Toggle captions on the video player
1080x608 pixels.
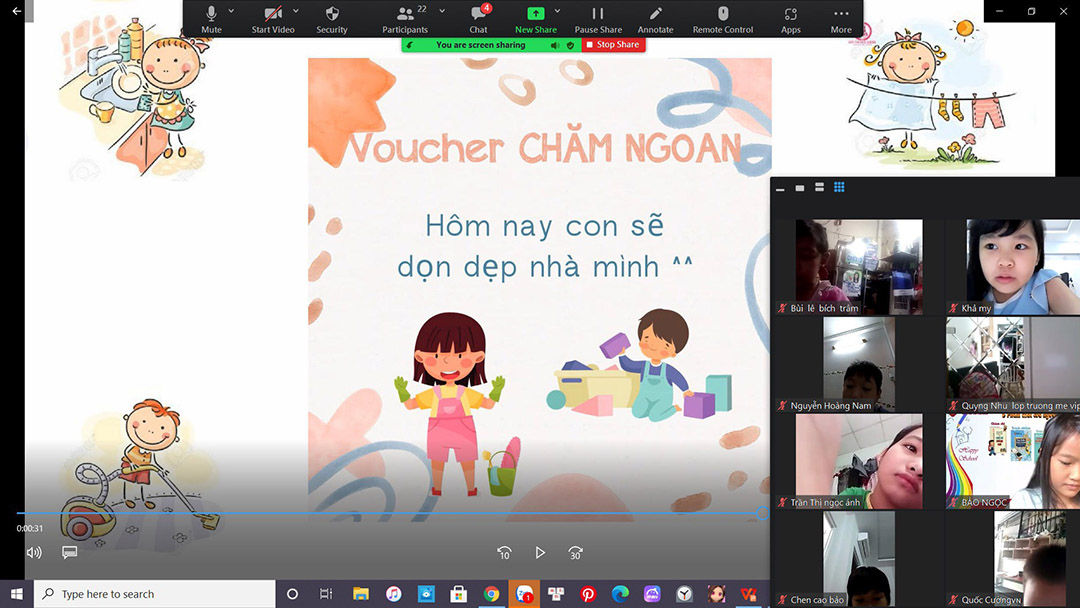(68, 551)
